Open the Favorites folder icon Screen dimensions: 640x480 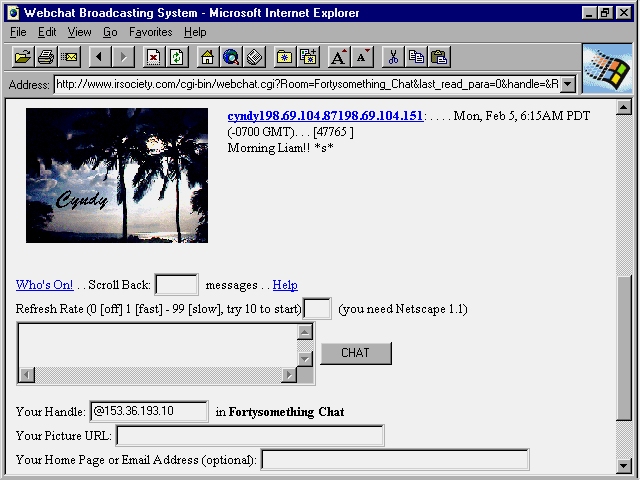point(284,56)
